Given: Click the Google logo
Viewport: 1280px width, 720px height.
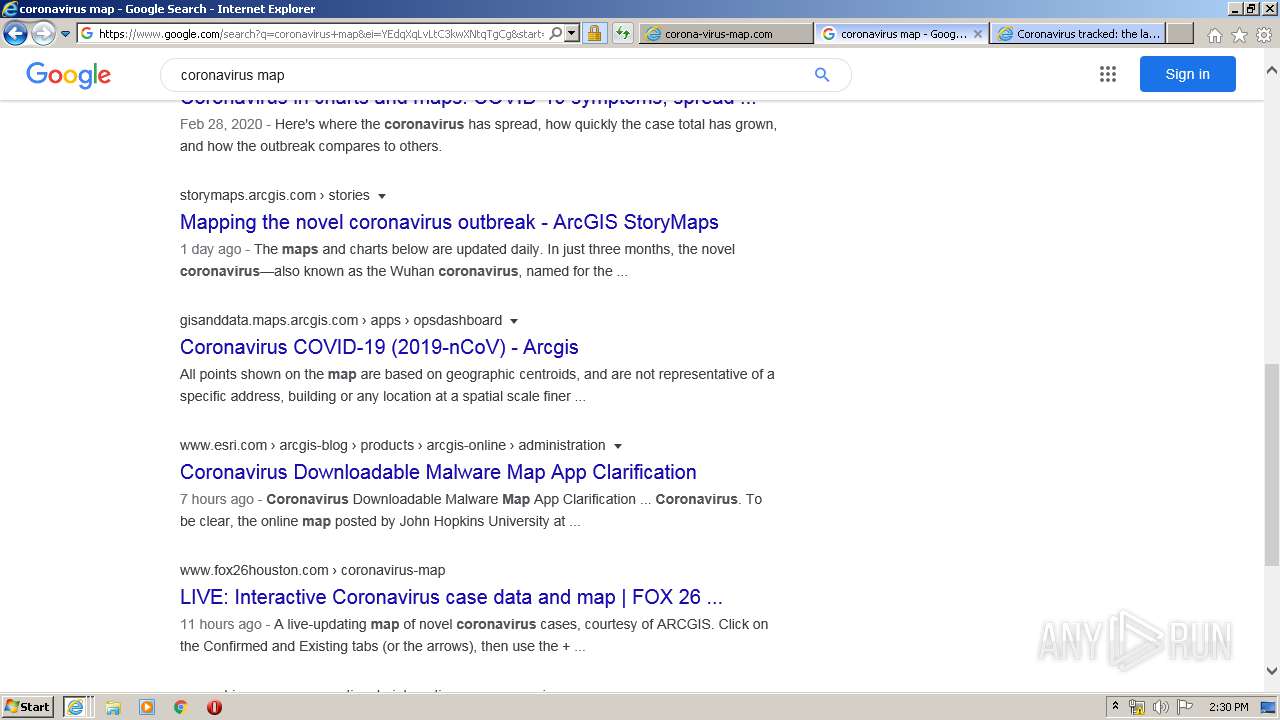Looking at the screenshot, I should pos(68,75).
